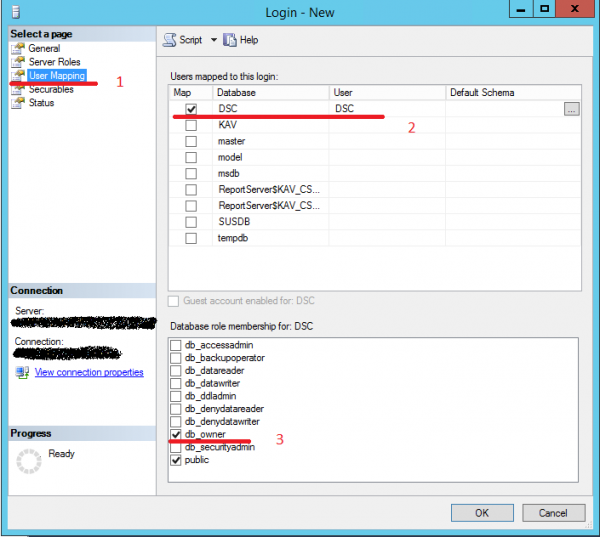Click the User Mapping page icon
This screenshot has height=537, width=600.
pyautogui.click(x=17, y=75)
